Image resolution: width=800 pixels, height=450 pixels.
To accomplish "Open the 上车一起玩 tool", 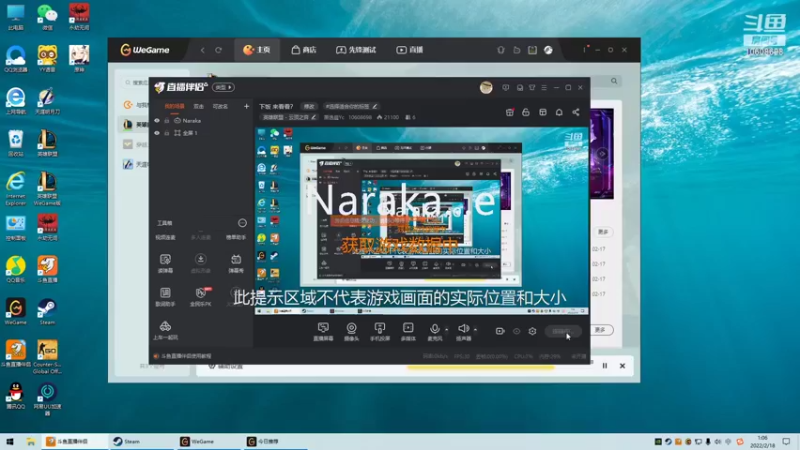I will click(165, 330).
